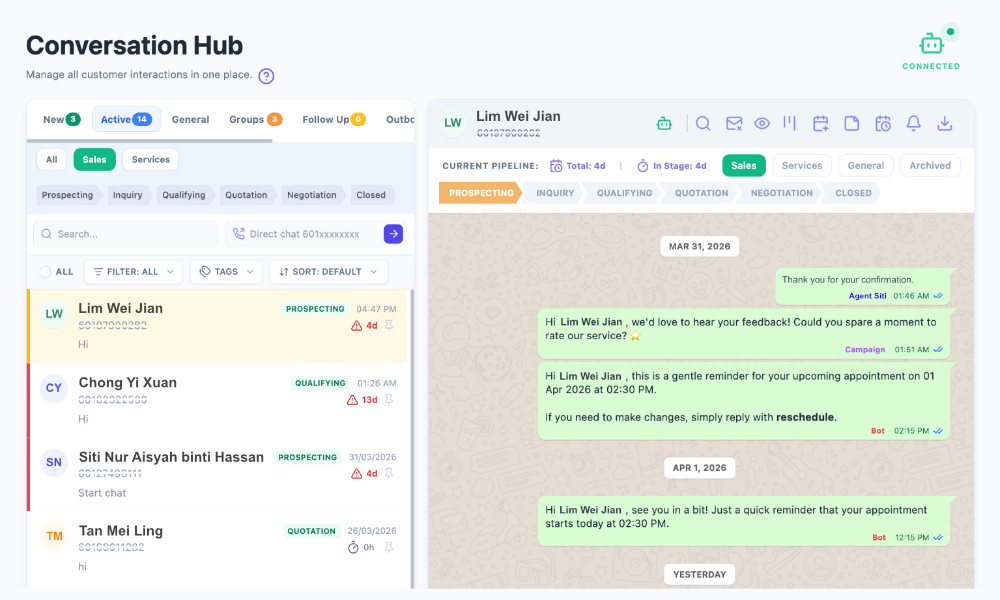Download the conversation via download icon
The image size is (1000, 600).
coord(945,124)
